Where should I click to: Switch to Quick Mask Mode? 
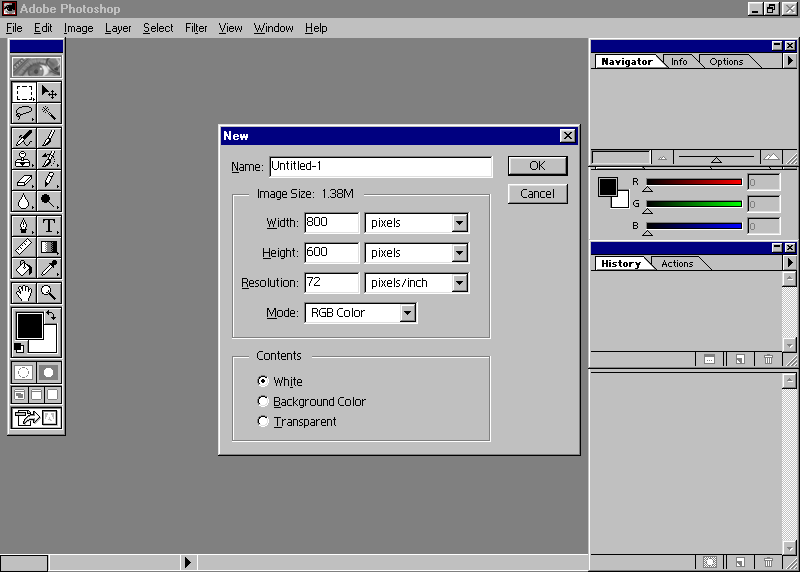pyautogui.click(x=49, y=372)
